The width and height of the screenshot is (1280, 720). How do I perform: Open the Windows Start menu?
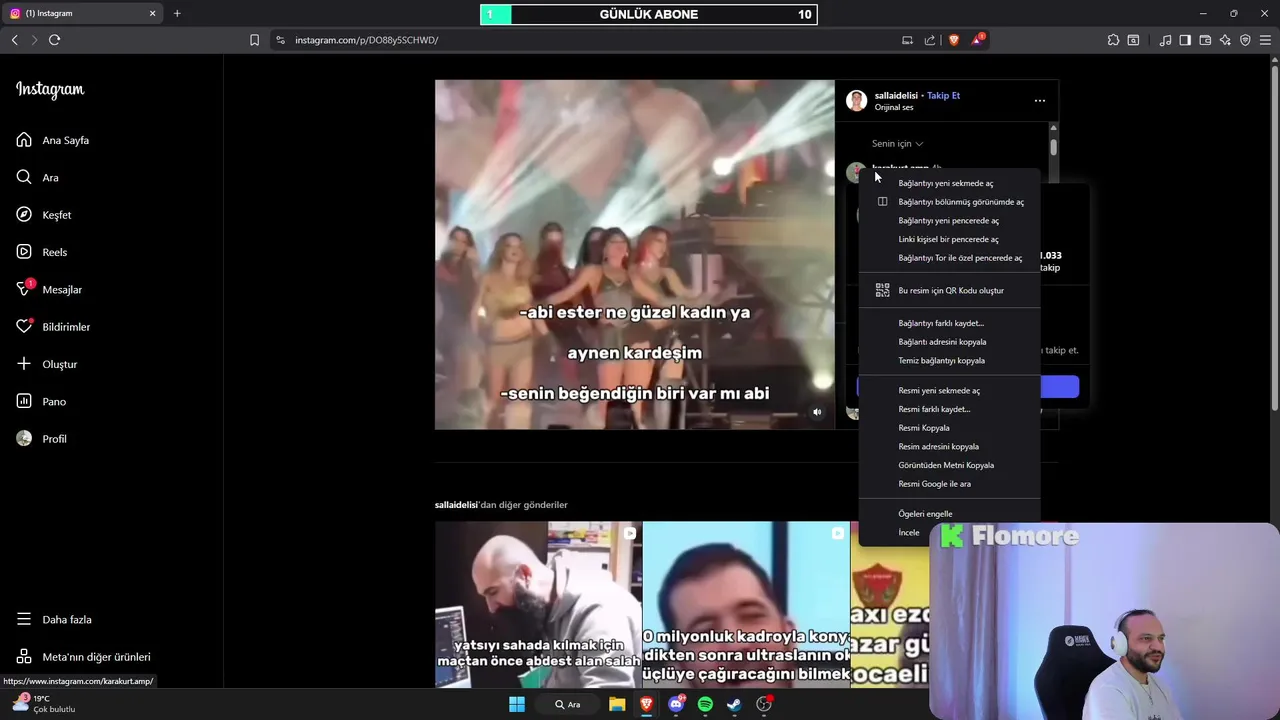tap(517, 704)
